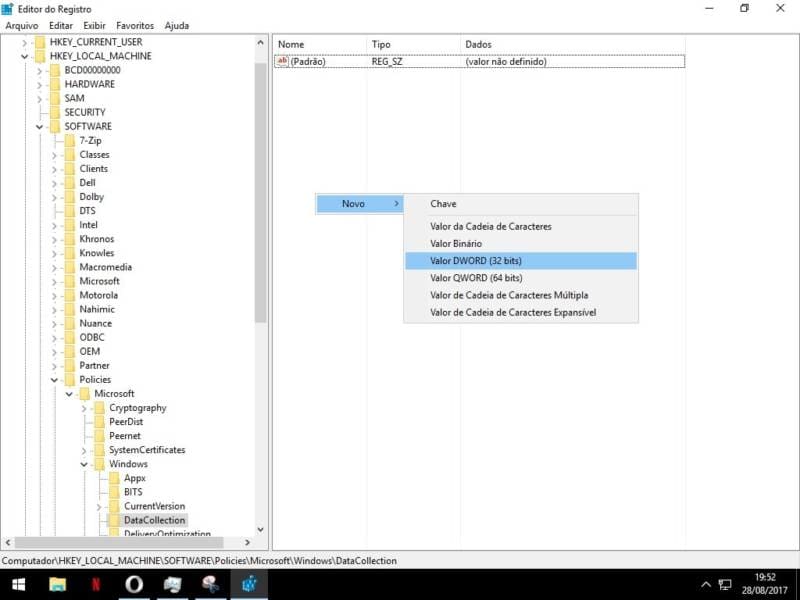Click the tree horizontal scrollbar thumb
Image resolution: width=800 pixels, height=600 pixels.
[119, 542]
